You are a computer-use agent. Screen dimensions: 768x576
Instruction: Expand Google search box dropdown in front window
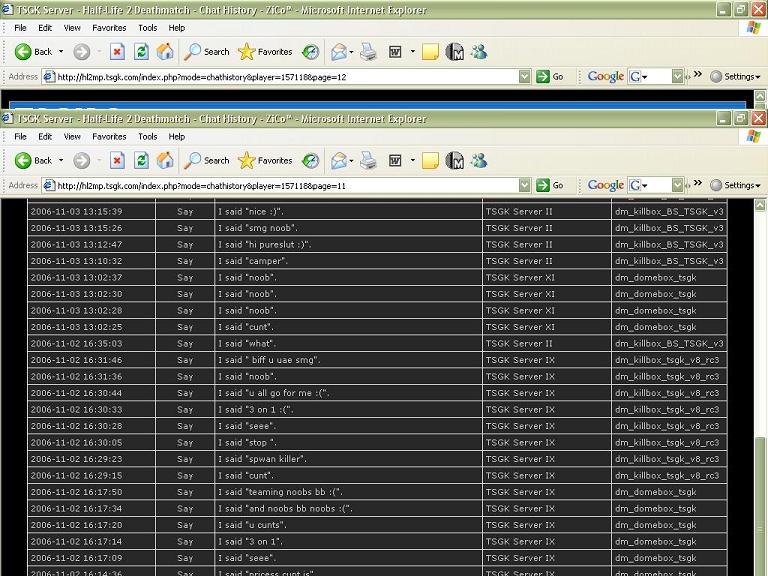(x=677, y=185)
